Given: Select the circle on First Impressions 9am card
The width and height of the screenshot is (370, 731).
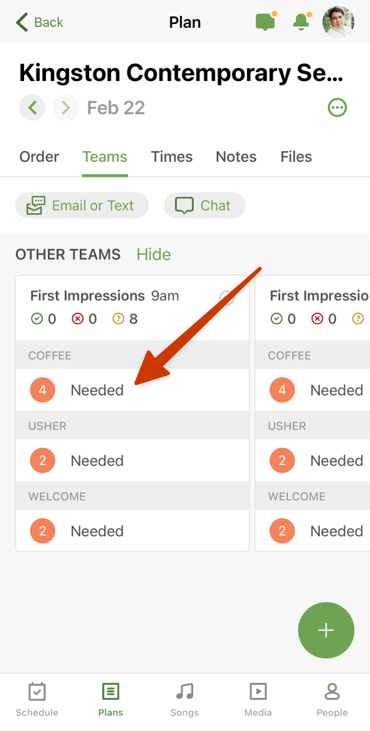Looking at the screenshot, I should tap(226, 297).
